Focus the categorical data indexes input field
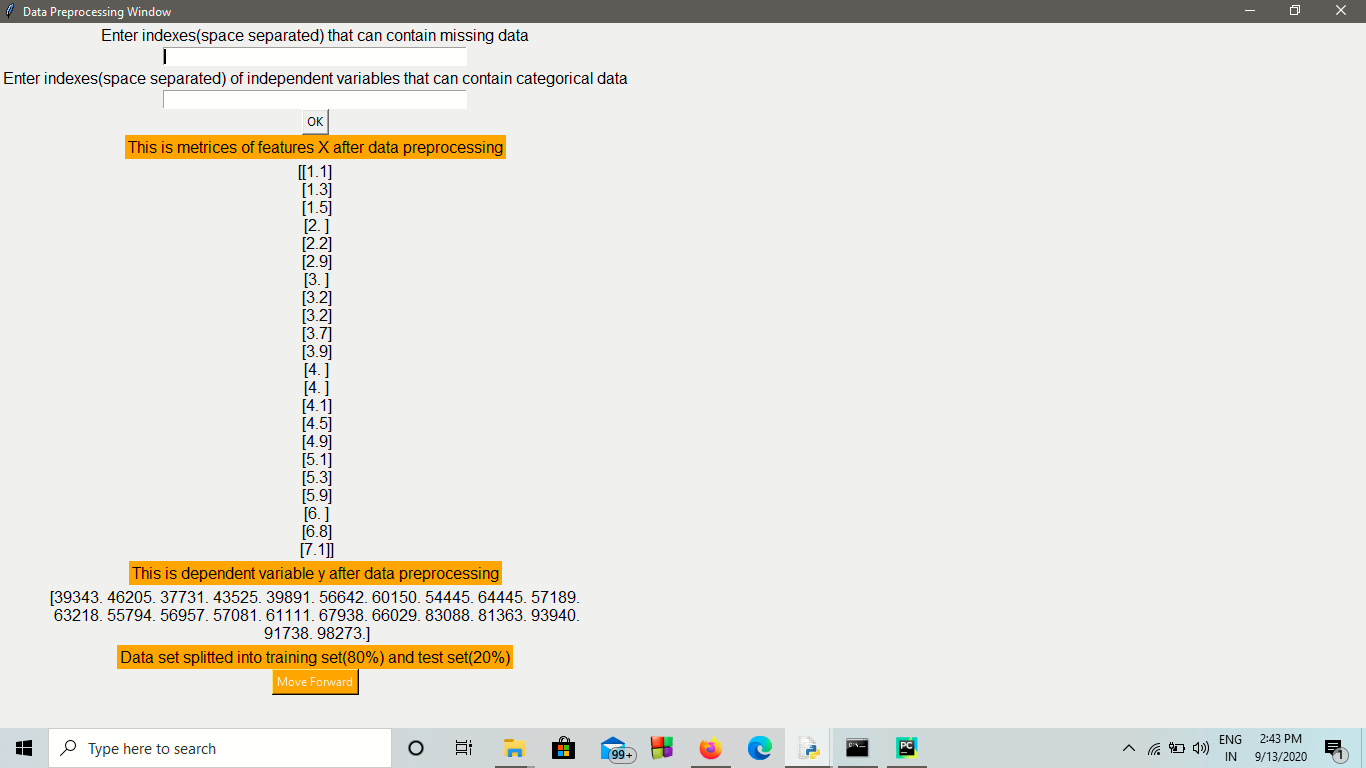Image resolution: width=1366 pixels, height=768 pixels. pyautogui.click(x=315, y=100)
